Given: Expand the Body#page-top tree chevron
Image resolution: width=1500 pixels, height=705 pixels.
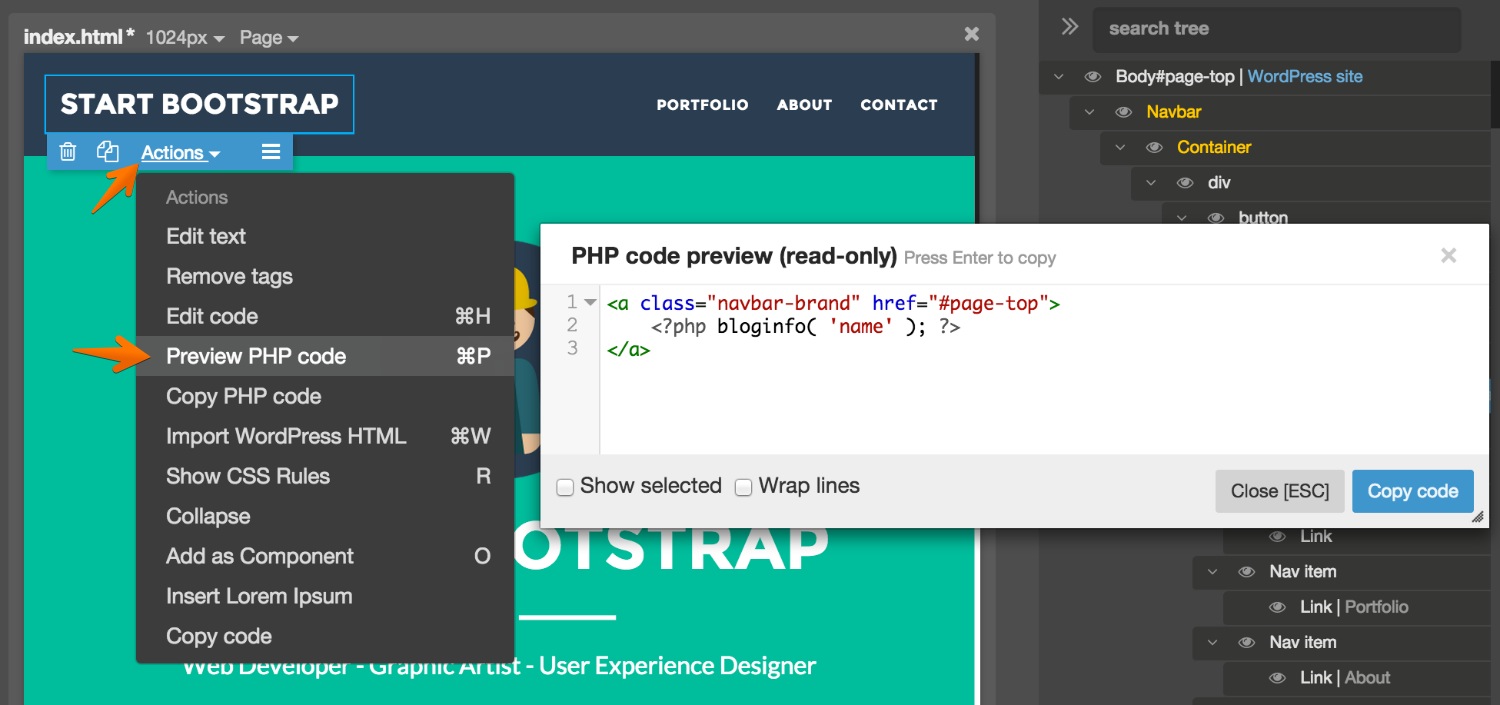Looking at the screenshot, I should point(1058,76).
